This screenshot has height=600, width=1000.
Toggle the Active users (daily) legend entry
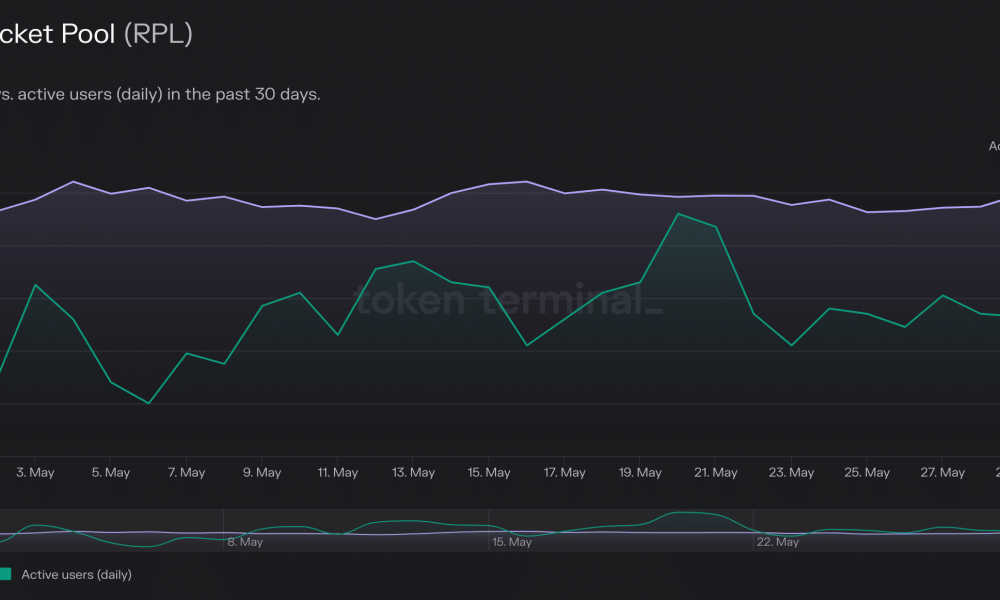pyautogui.click(x=77, y=574)
